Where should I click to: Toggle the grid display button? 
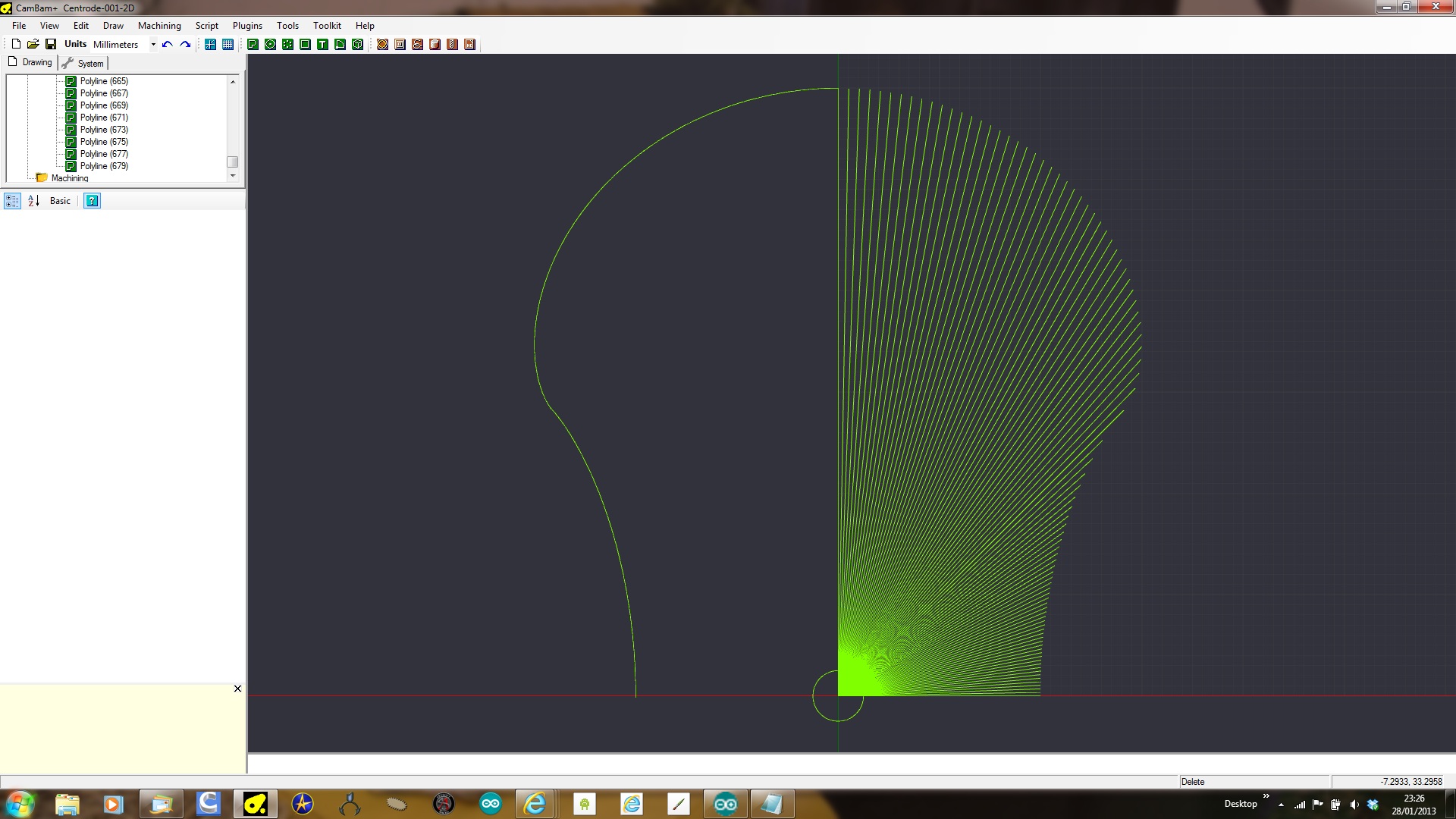(227, 45)
